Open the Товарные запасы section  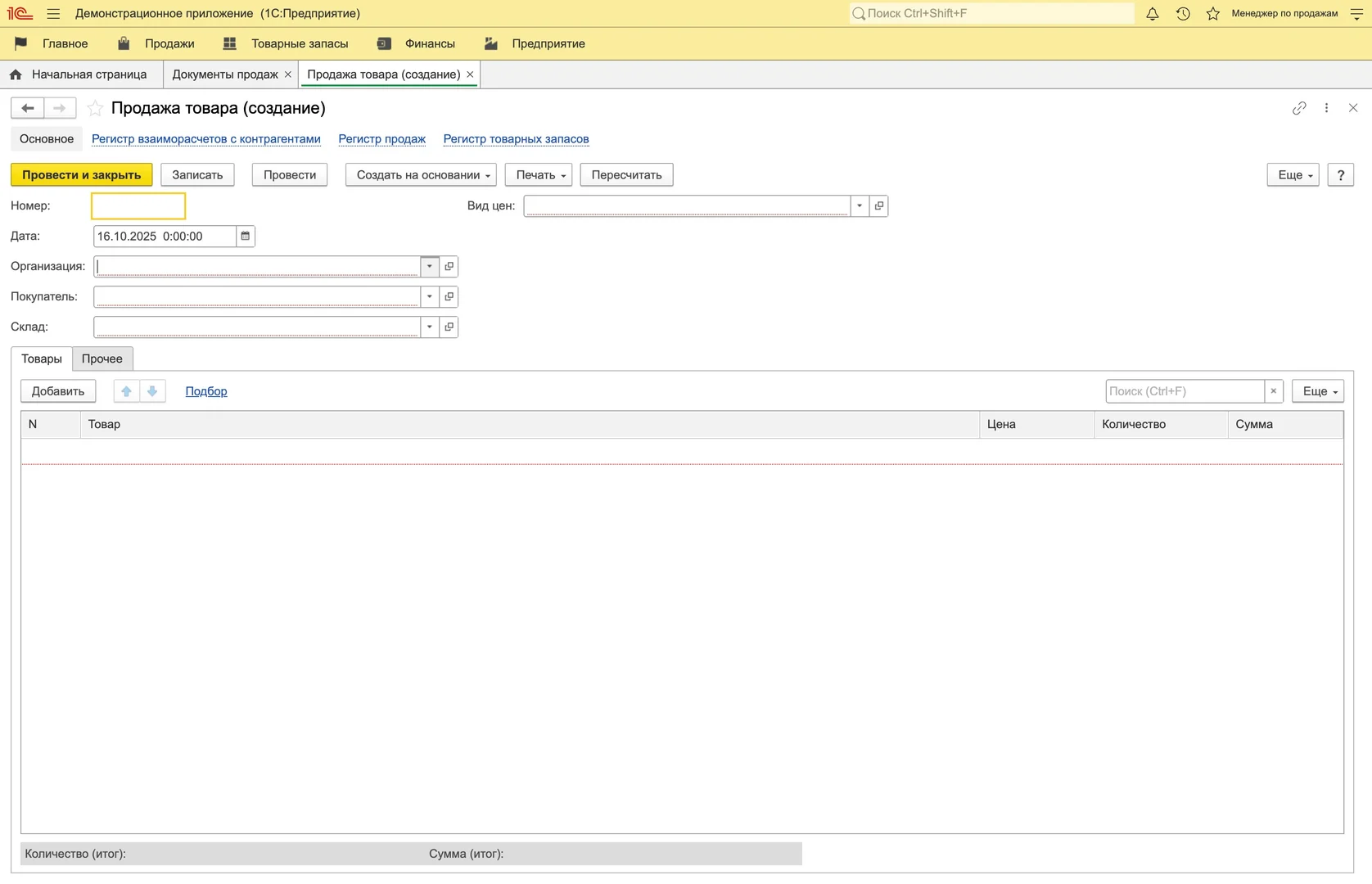[x=299, y=44]
